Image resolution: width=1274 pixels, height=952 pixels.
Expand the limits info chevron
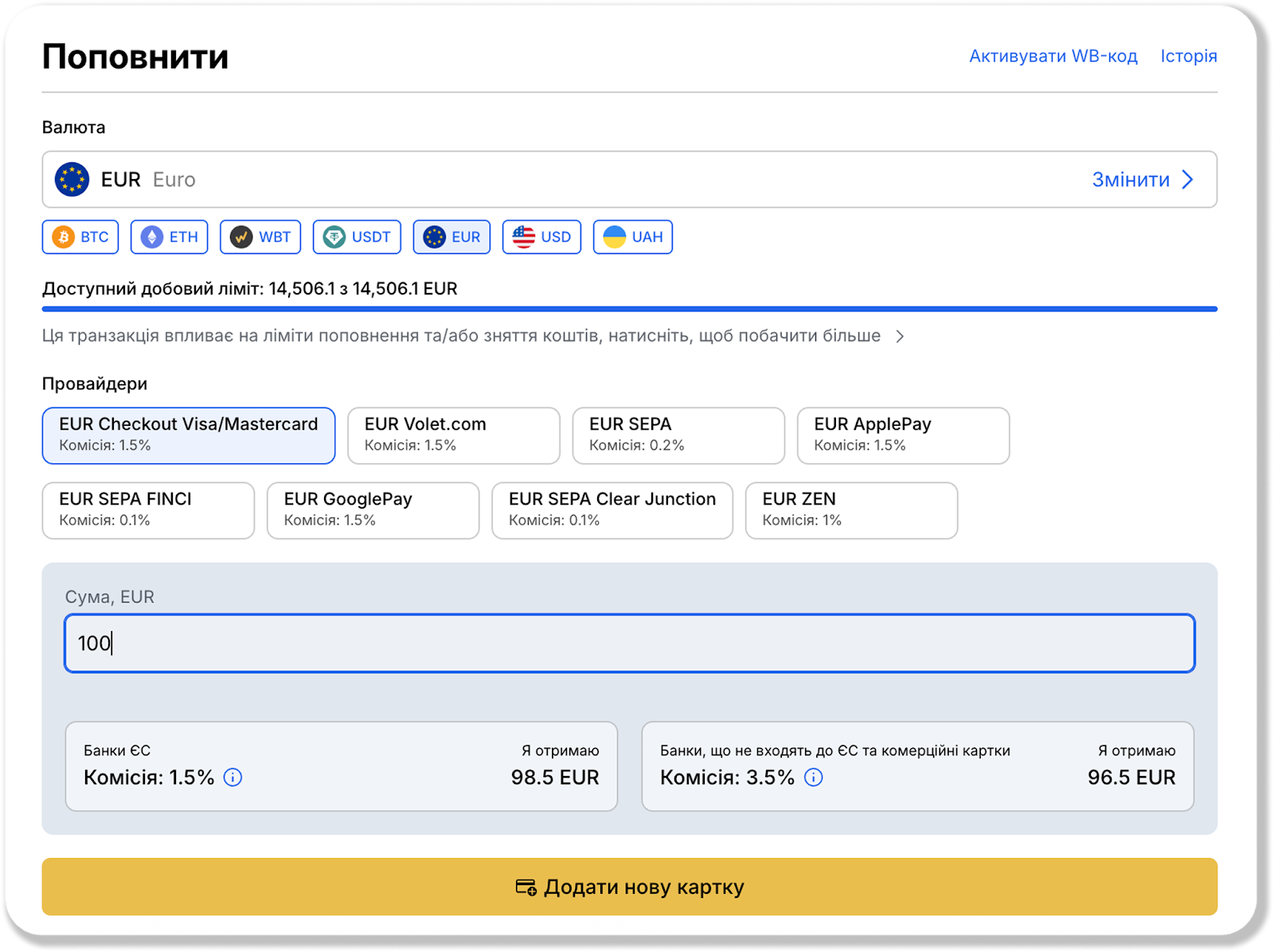click(900, 337)
